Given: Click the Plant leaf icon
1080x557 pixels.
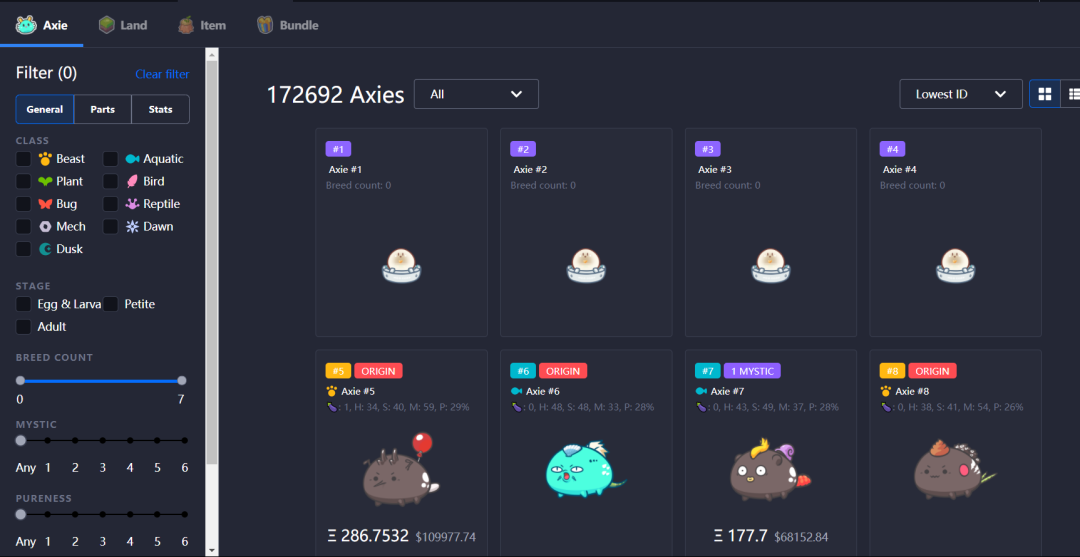Looking at the screenshot, I should click(x=45, y=182).
